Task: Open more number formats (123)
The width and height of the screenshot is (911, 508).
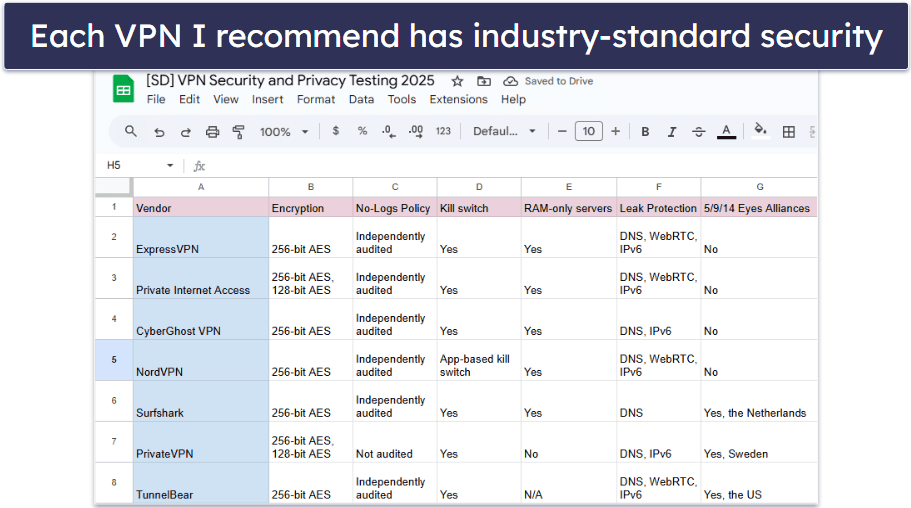Action: pyautogui.click(x=443, y=131)
